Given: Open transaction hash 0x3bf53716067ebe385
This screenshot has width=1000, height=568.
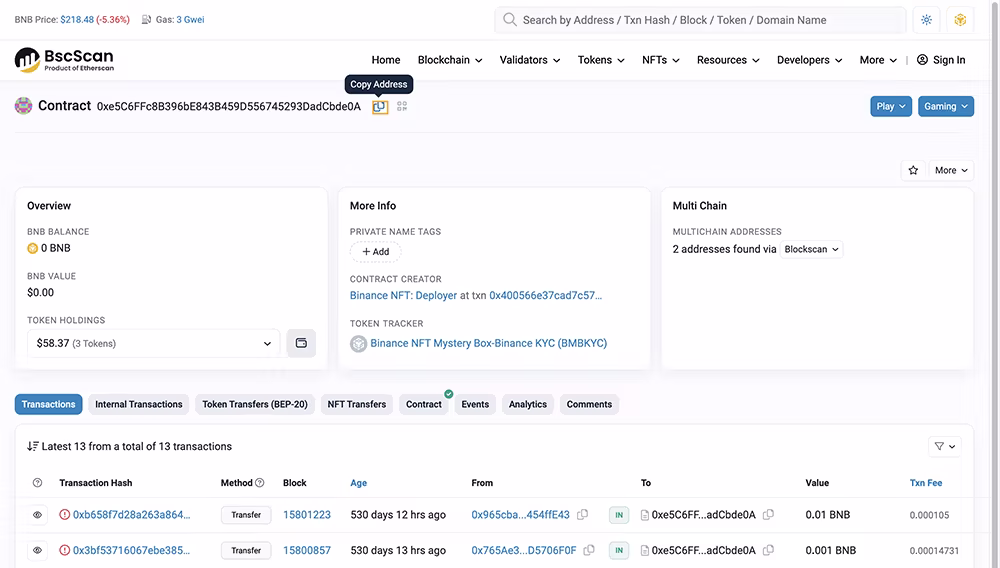Looking at the screenshot, I should [x=131, y=550].
